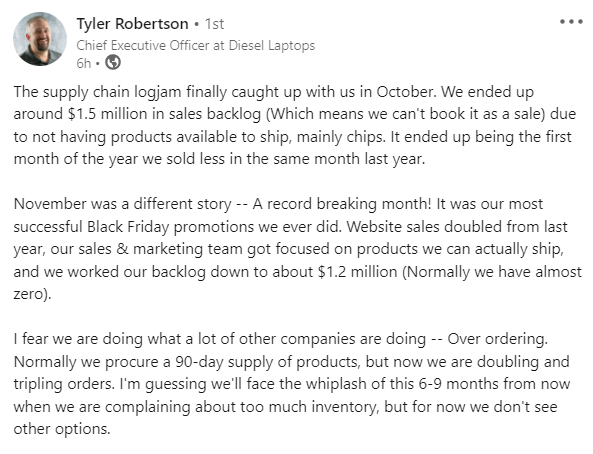Viewport: 593px width, 454px height.
Task: Open the three-dot post options menu
Action: click(571, 22)
